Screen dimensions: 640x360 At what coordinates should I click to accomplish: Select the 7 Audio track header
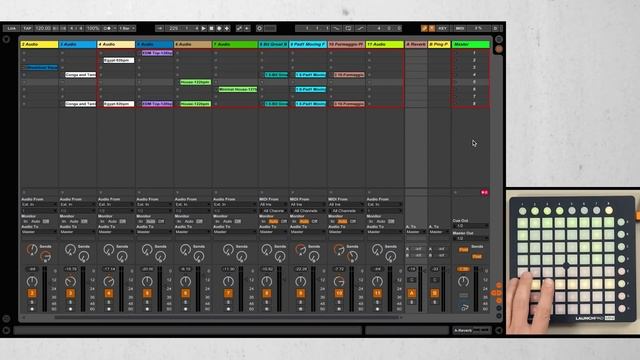[x=235, y=44]
